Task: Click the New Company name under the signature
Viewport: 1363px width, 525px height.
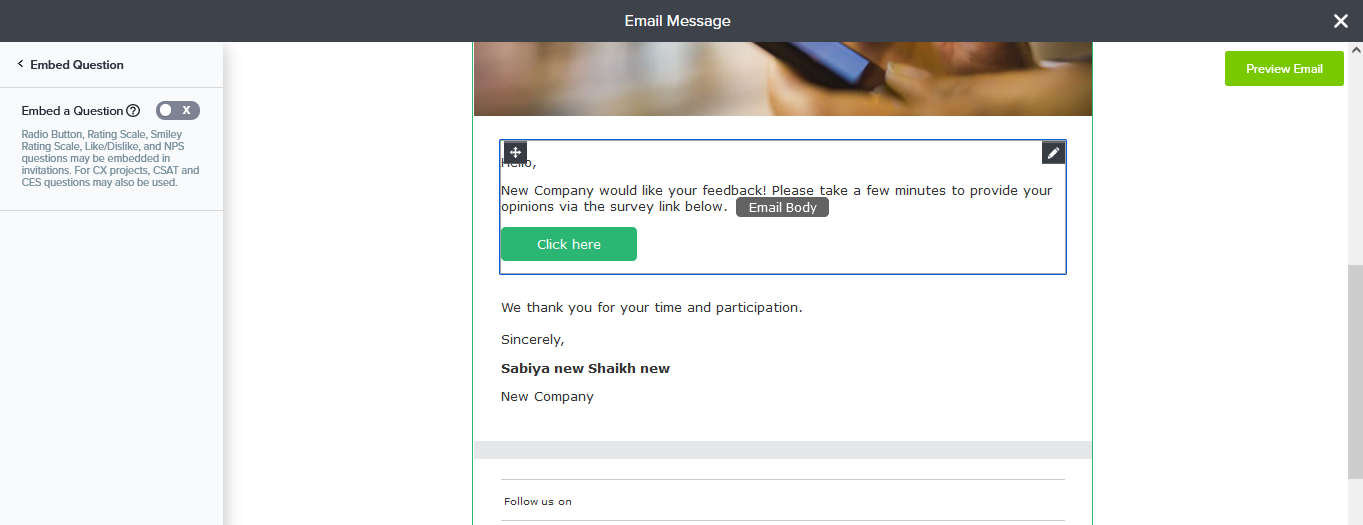Action: pyautogui.click(x=547, y=397)
